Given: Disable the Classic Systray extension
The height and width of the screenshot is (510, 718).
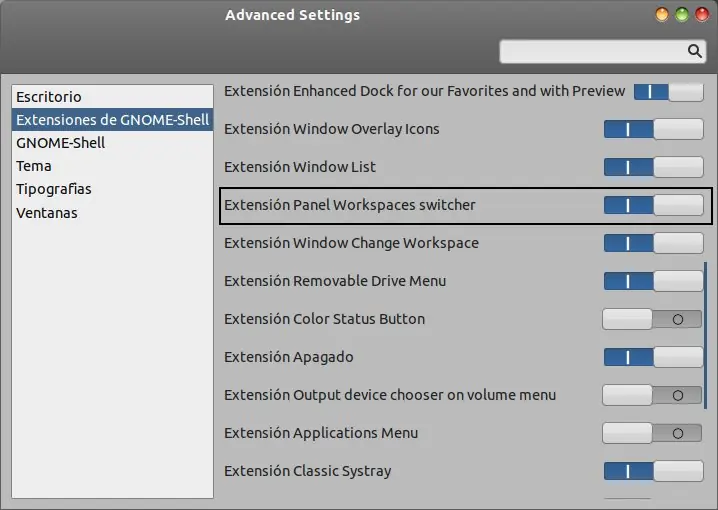Looking at the screenshot, I should point(653,471).
